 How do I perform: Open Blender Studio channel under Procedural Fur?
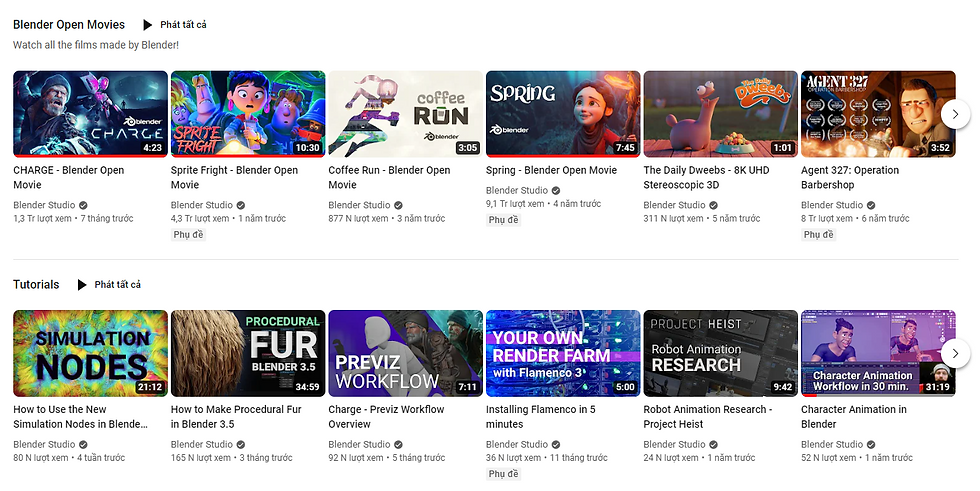coord(201,444)
